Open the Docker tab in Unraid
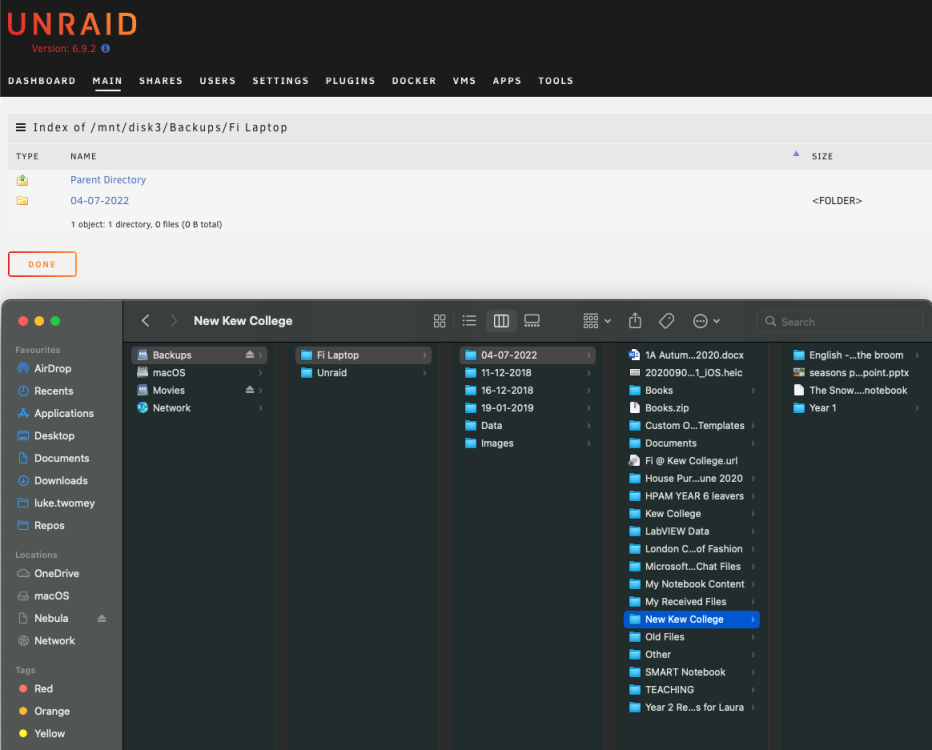This screenshot has height=750, width=932. [414, 81]
